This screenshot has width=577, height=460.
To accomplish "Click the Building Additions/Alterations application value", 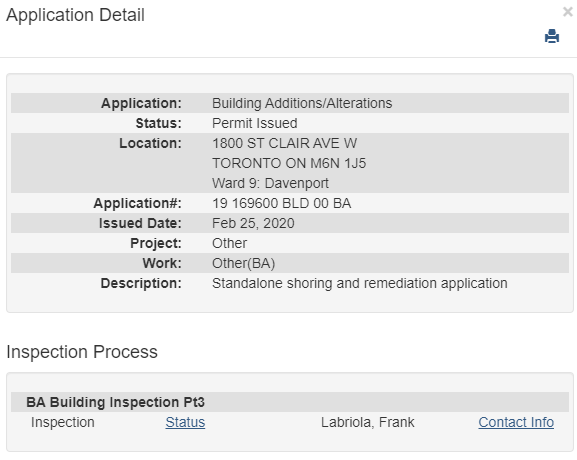I will pos(302,103).
